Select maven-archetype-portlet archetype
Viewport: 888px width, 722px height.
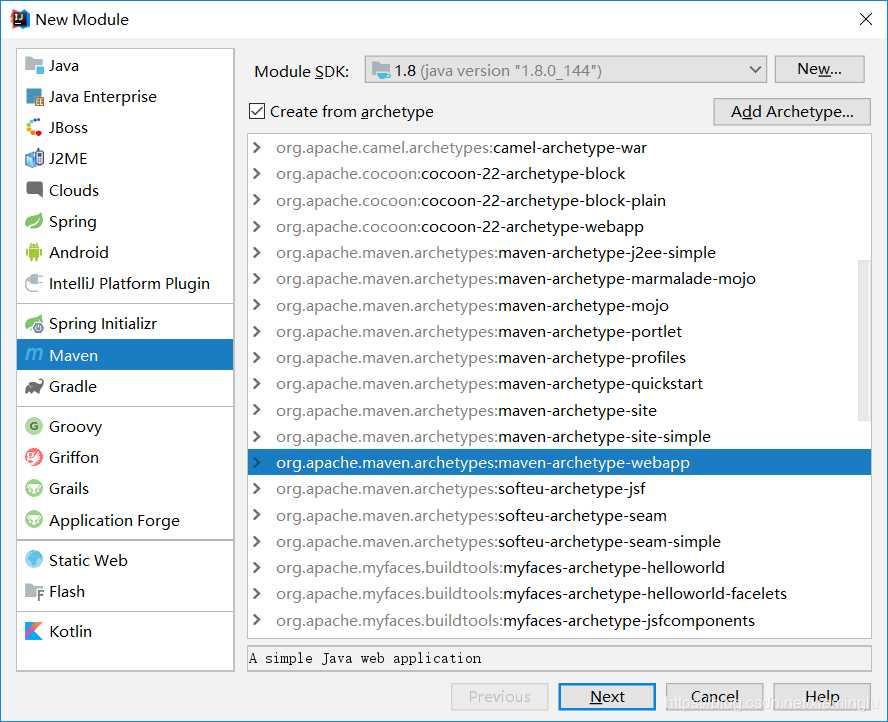(x=559, y=331)
